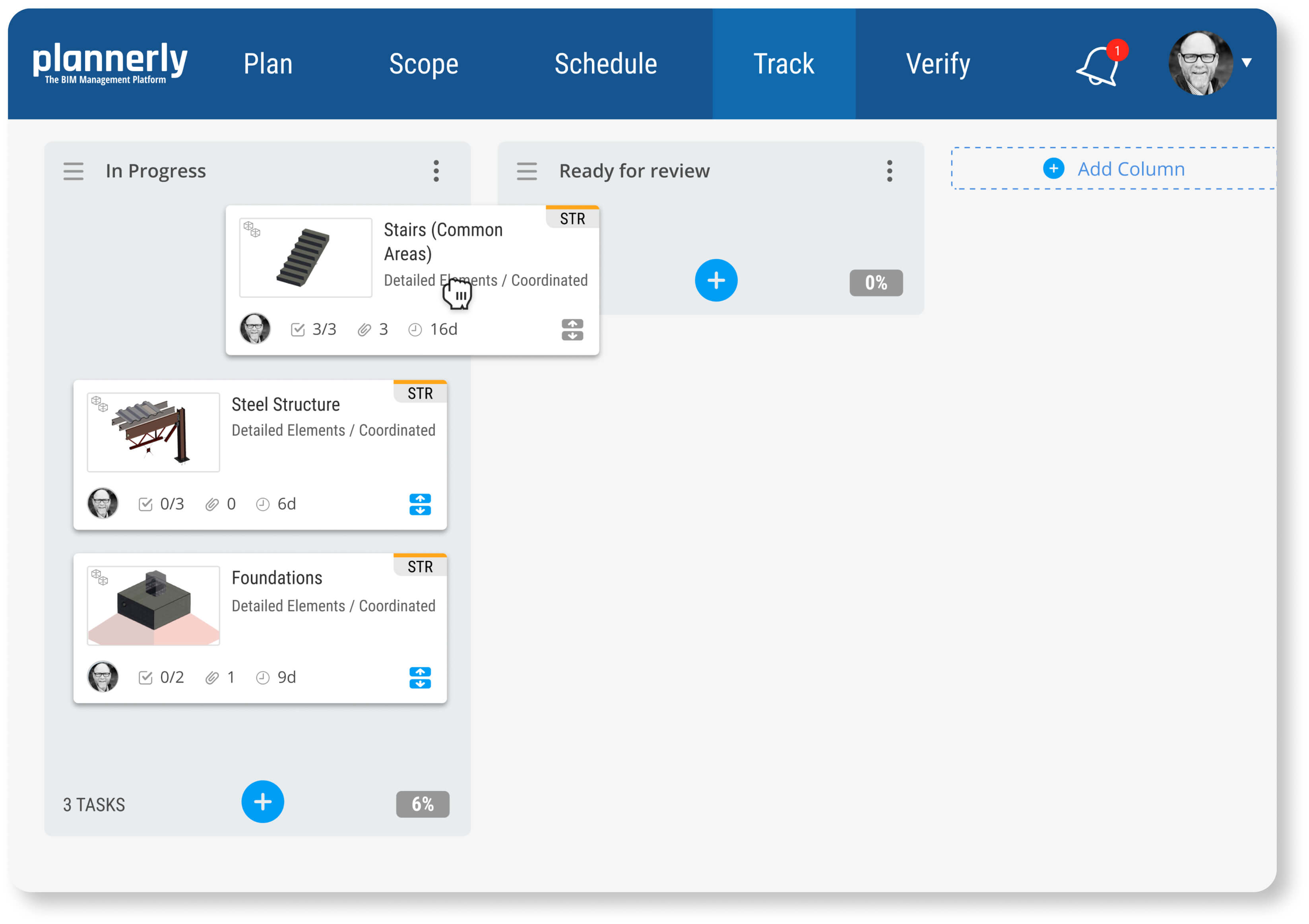The width and height of the screenshot is (1309, 924).
Task: Open the Ready for review column options menu
Action: (889, 171)
